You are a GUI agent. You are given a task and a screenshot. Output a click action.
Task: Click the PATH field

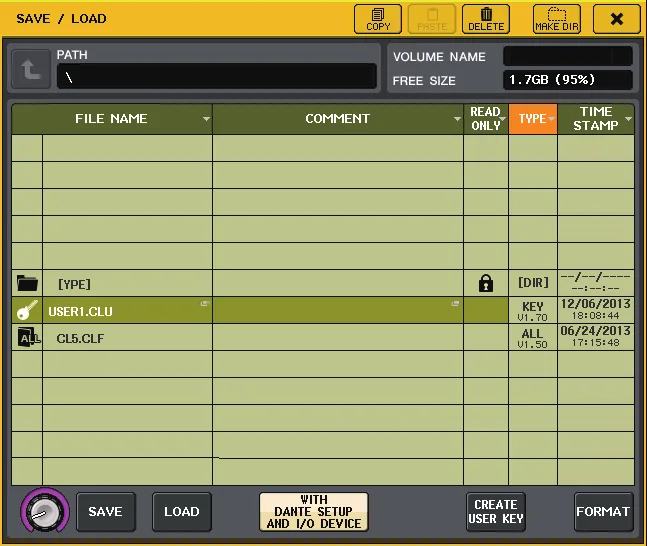[217, 76]
